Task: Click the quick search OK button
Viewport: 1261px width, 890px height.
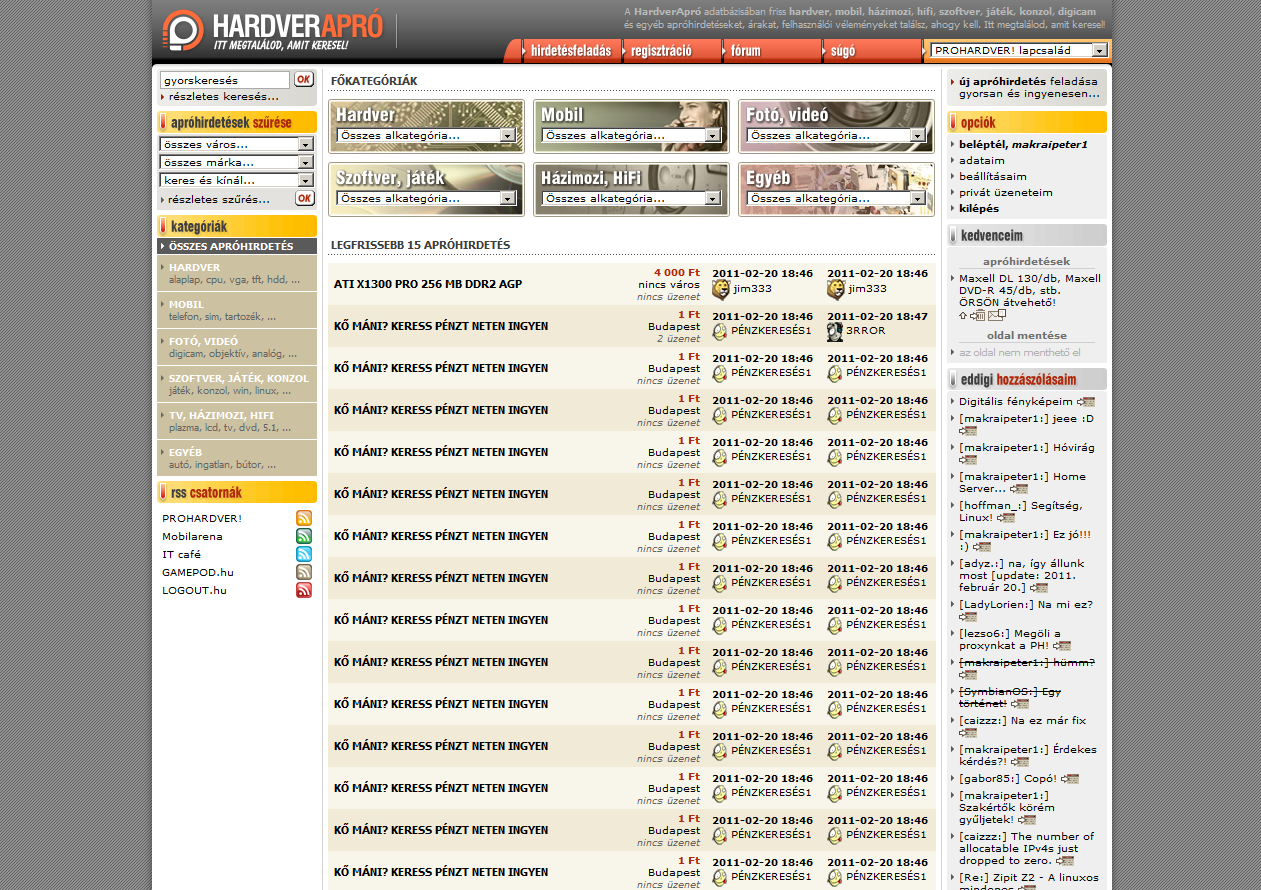Action: coord(303,79)
